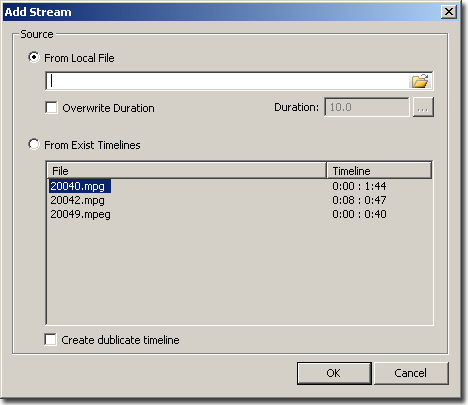
Task: Select the 20042.mpg file entry
Action: point(77,200)
